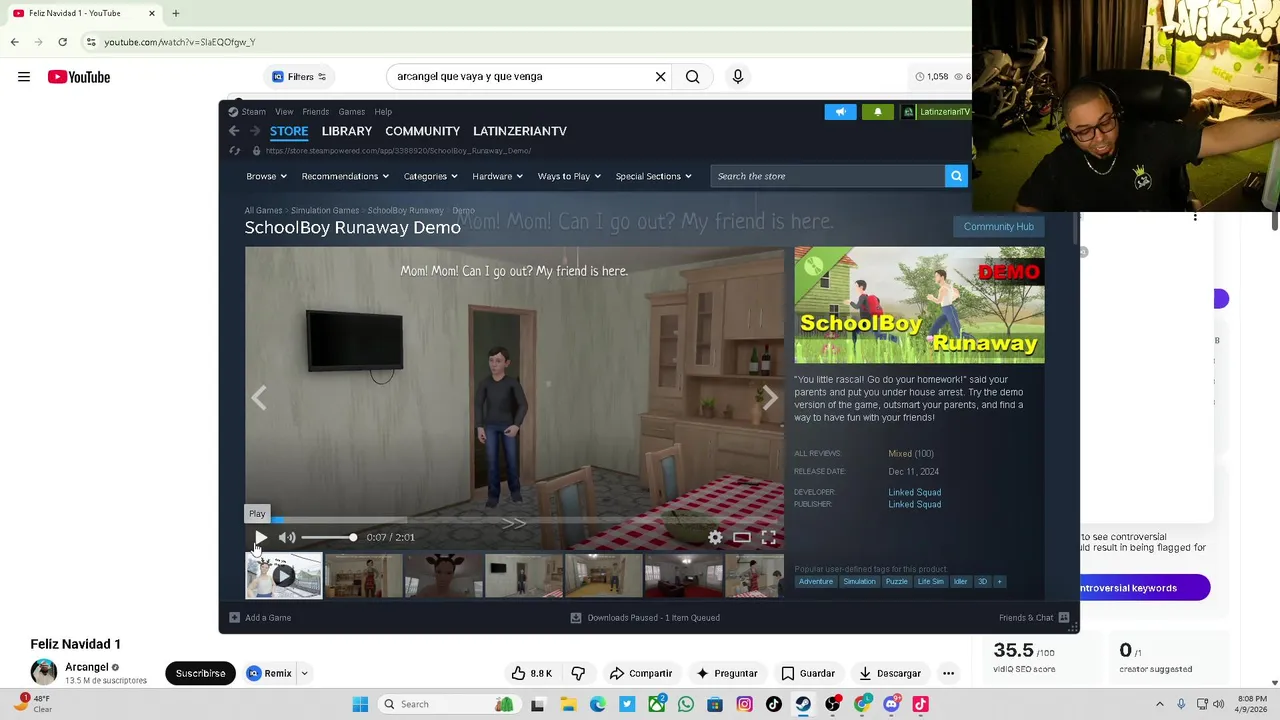Click Add a Game in Steam
This screenshot has width=1280, height=720.
[x=260, y=618]
